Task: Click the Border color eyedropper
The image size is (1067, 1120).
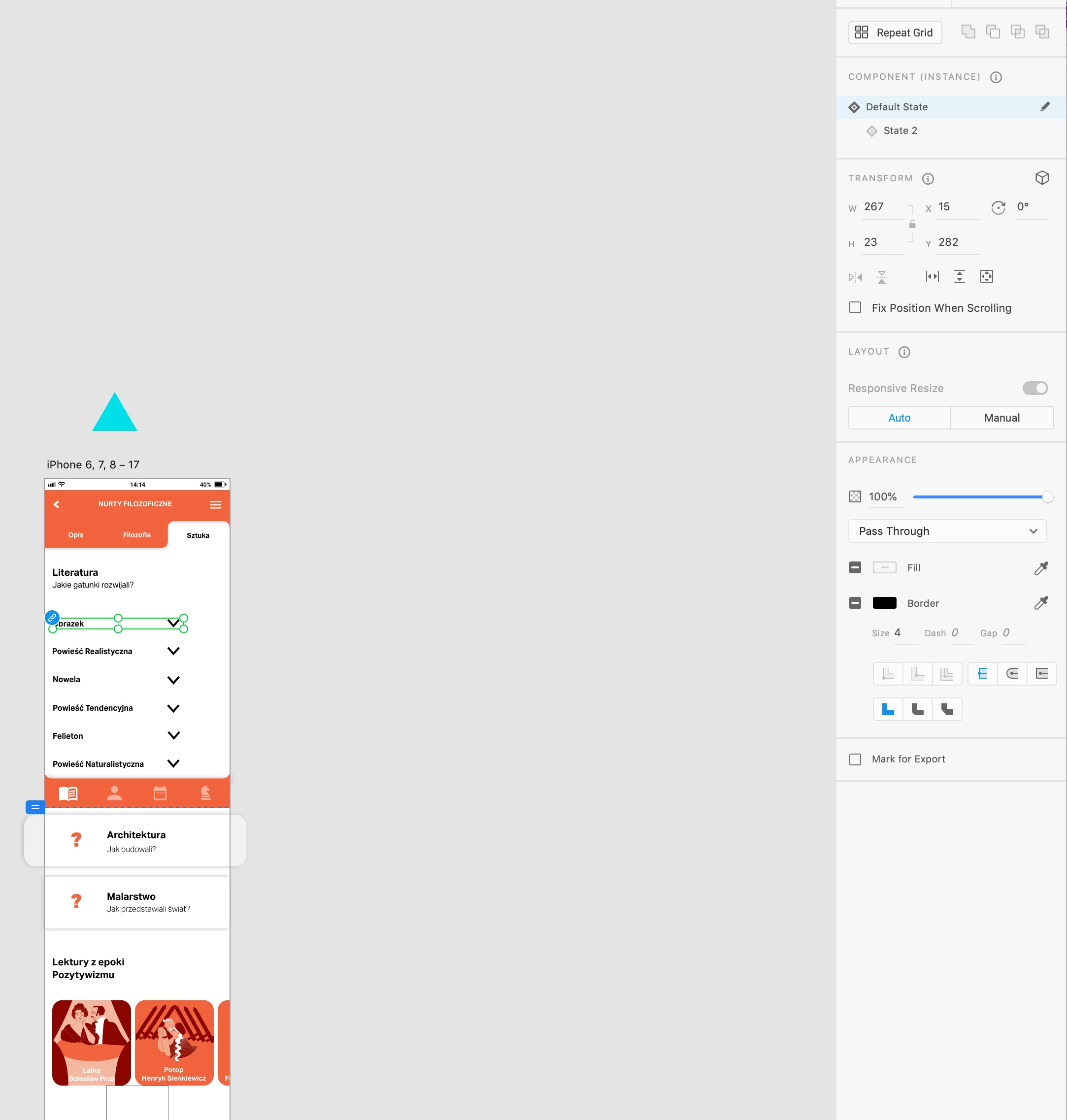Action: pos(1040,603)
